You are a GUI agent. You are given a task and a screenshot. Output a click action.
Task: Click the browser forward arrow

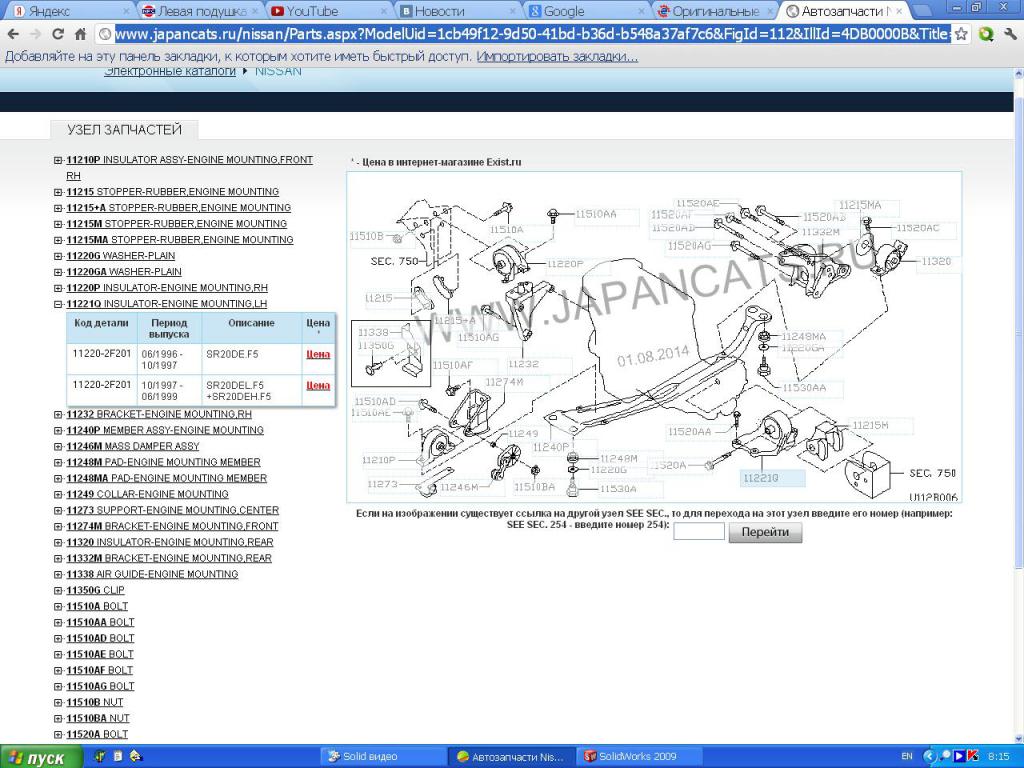pos(36,34)
